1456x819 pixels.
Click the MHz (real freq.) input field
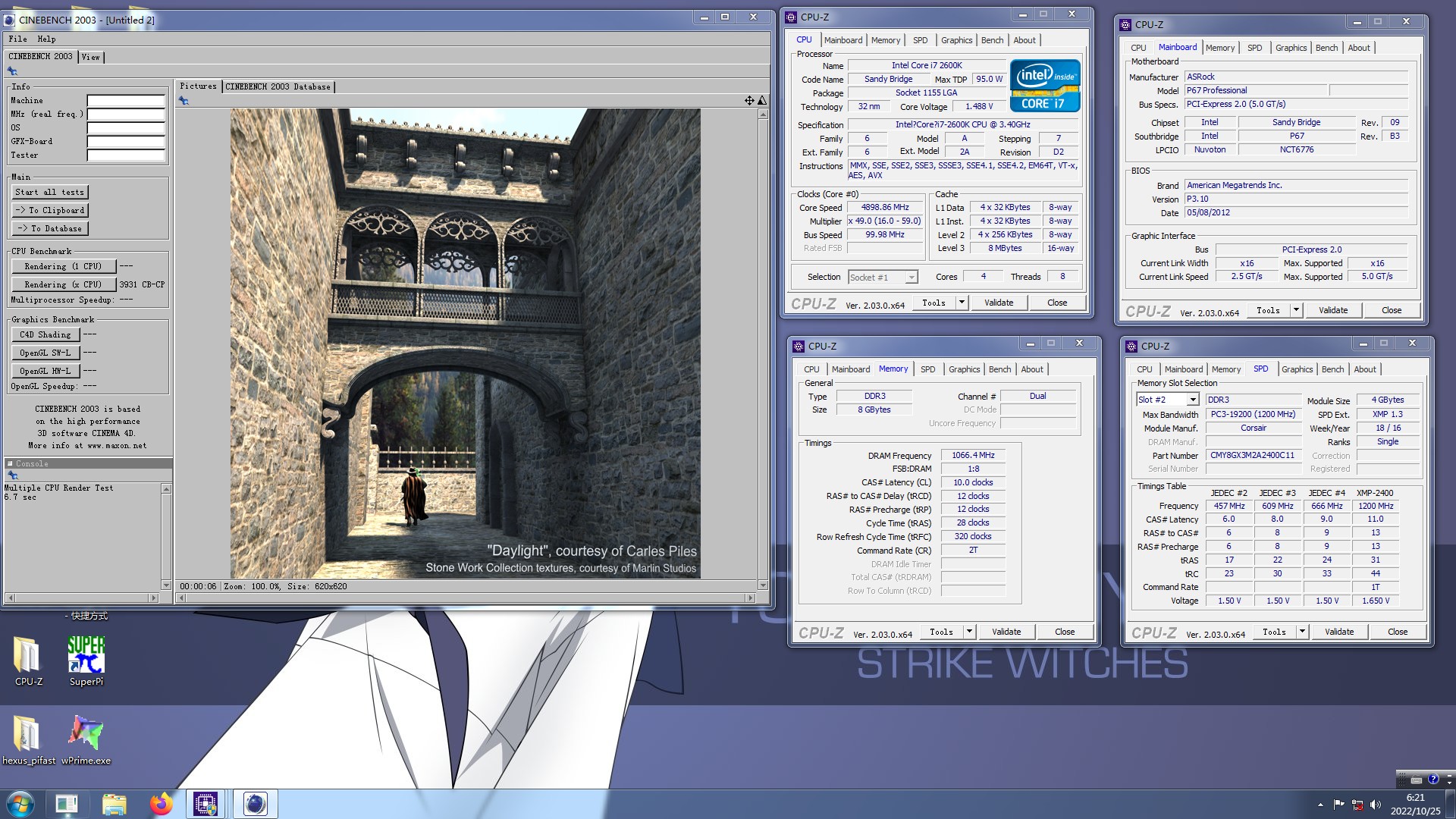click(x=126, y=115)
